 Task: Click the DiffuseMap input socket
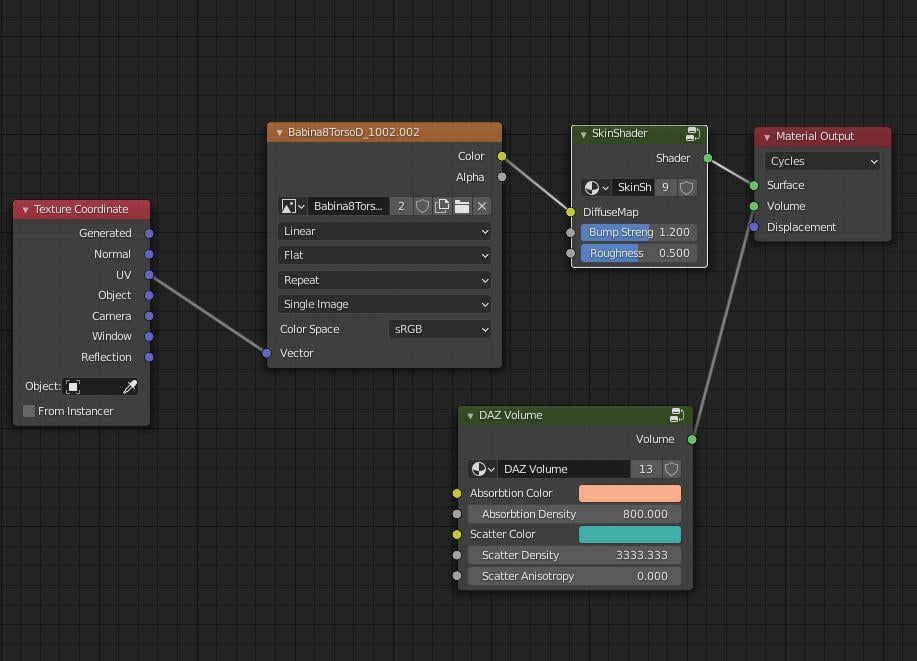[571, 212]
